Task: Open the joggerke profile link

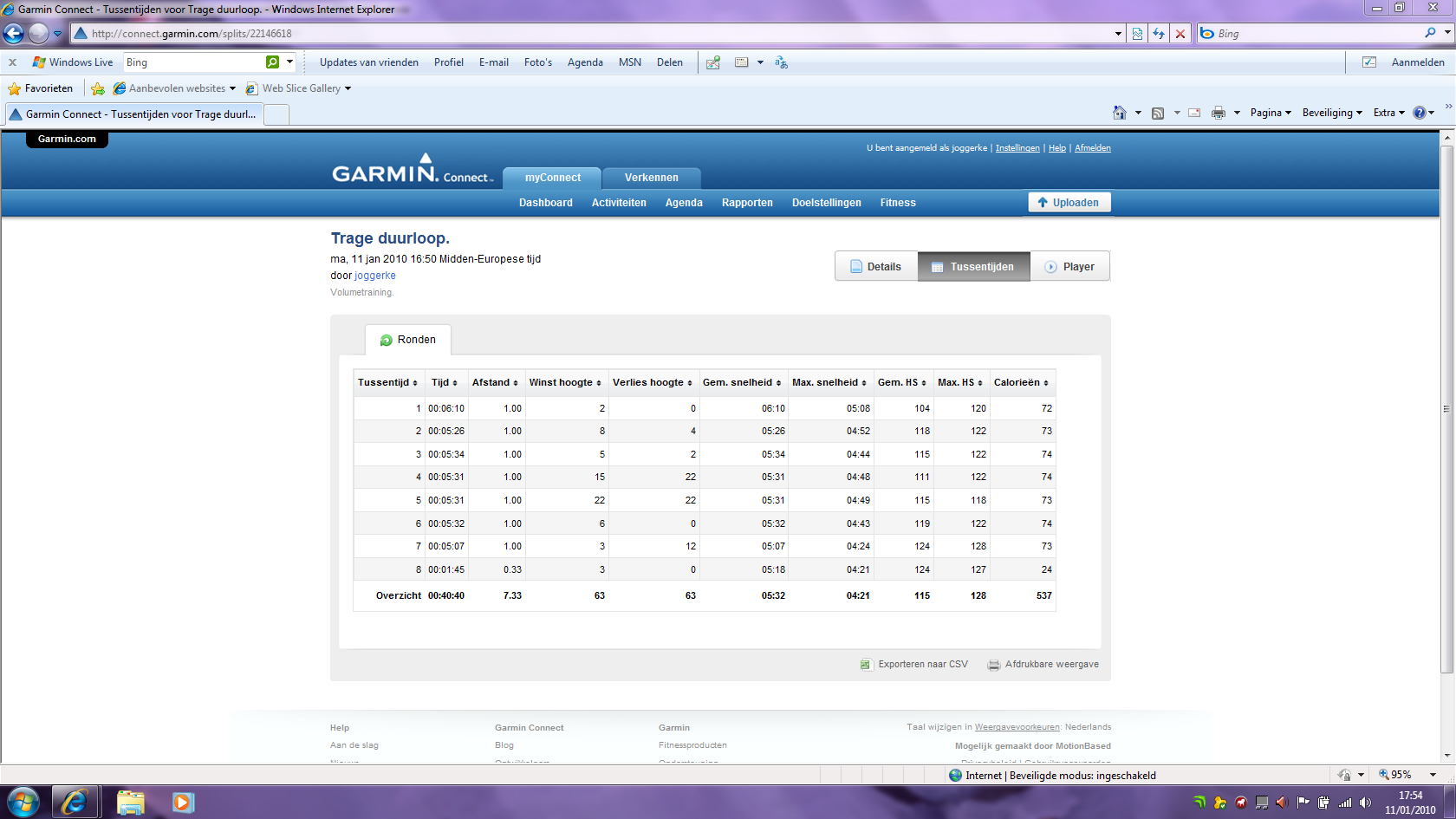Action: click(375, 276)
